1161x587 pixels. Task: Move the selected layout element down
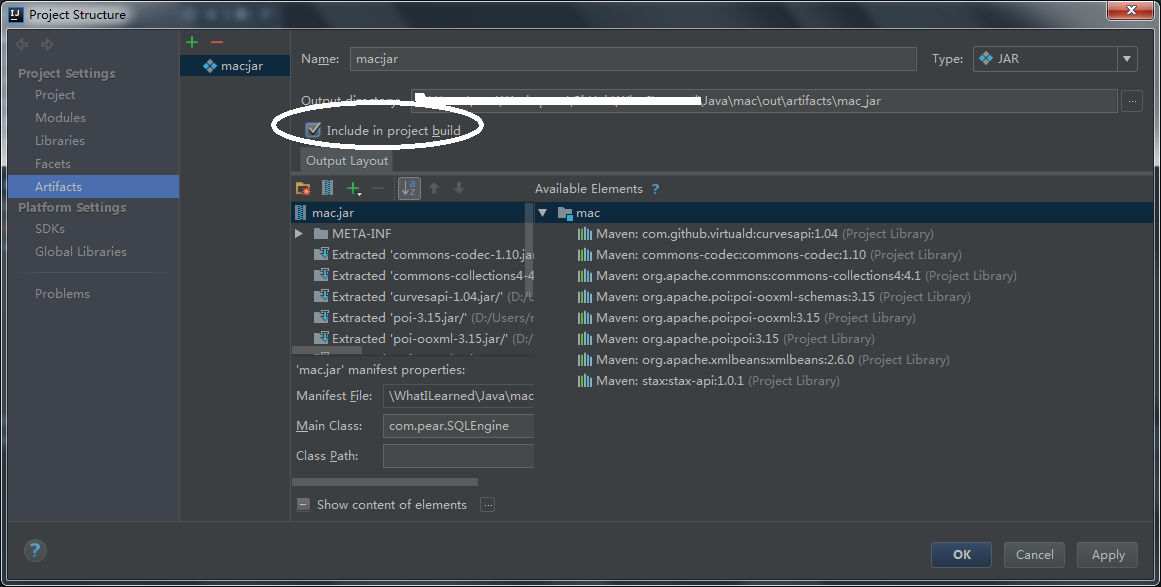click(x=459, y=189)
